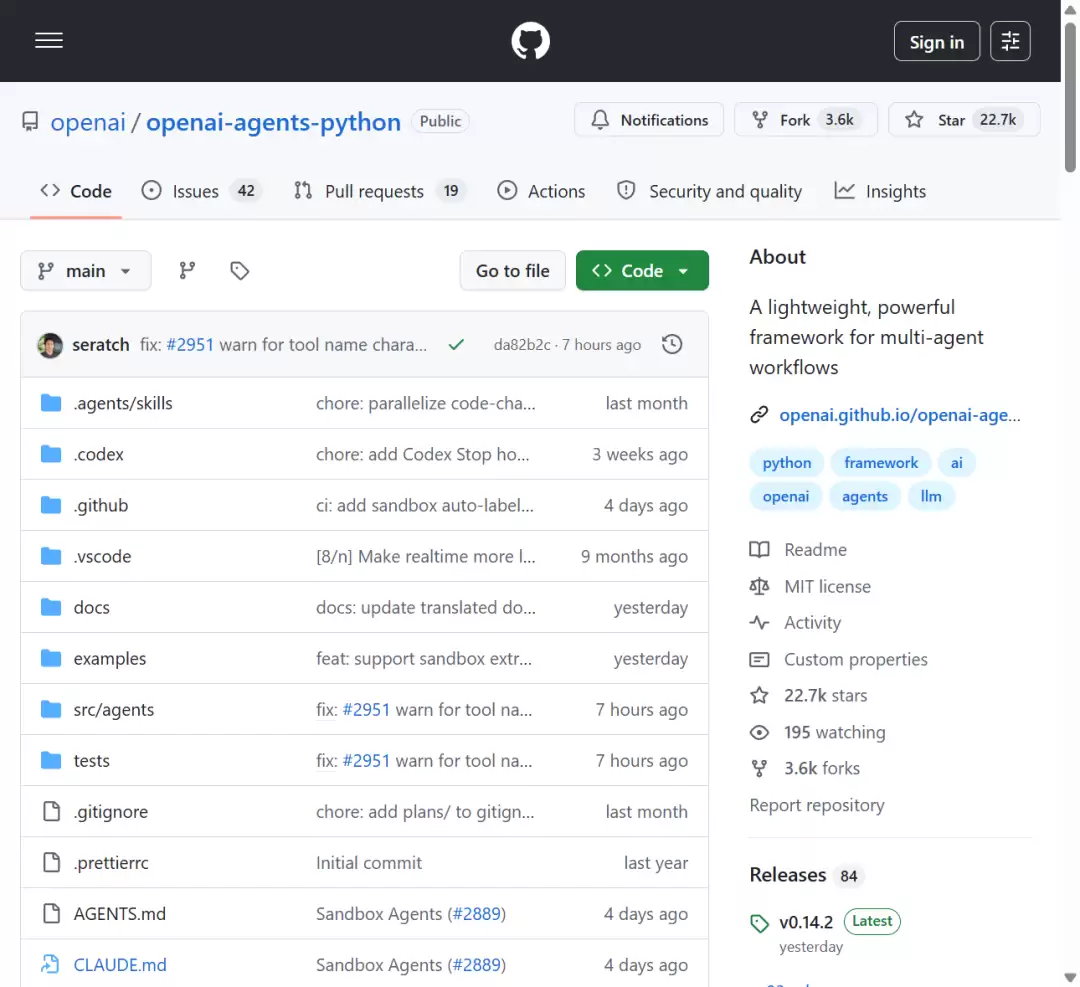Select the python topic tag
The image size is (1080, 987).
pyautogui.click(x=787, y=463)
